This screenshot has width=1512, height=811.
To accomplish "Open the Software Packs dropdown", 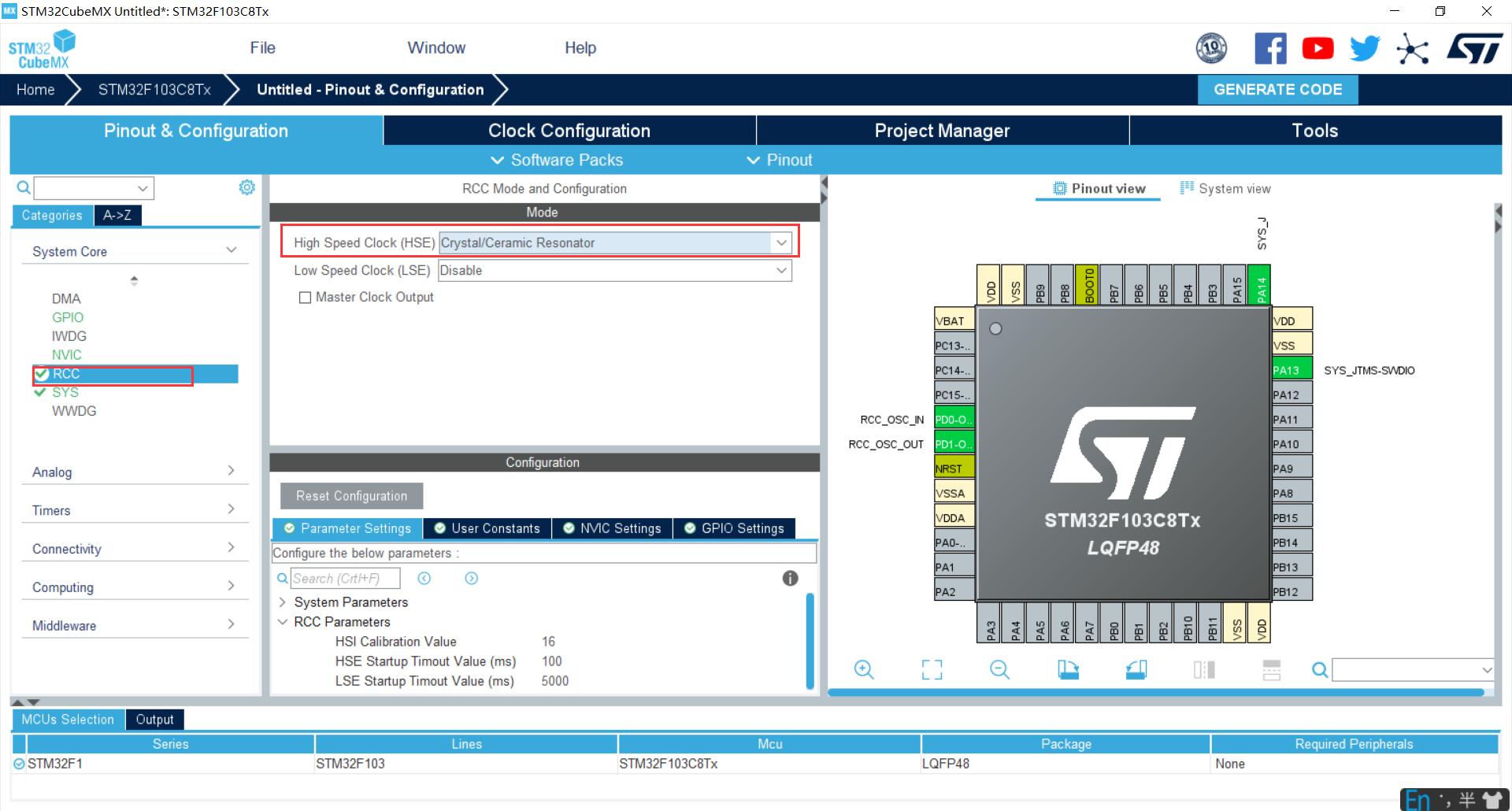I will pyautogui.click(x=557, y=160).
